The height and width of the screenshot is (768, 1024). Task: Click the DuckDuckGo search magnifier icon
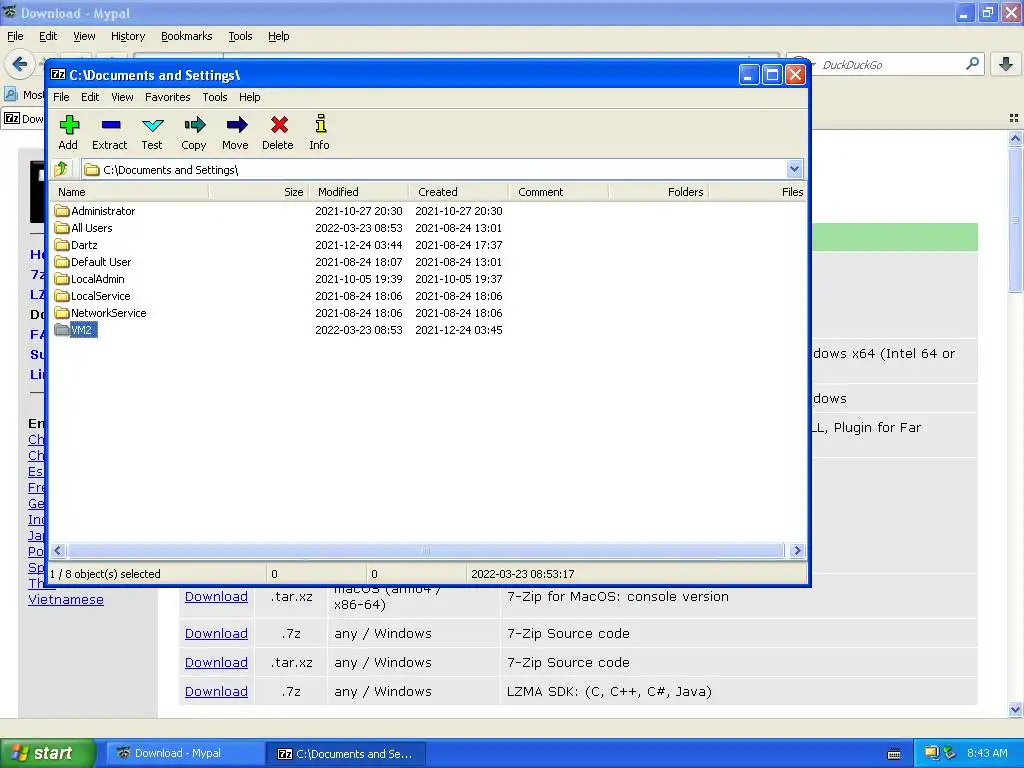pyautogui.click(x=972, y=64)
